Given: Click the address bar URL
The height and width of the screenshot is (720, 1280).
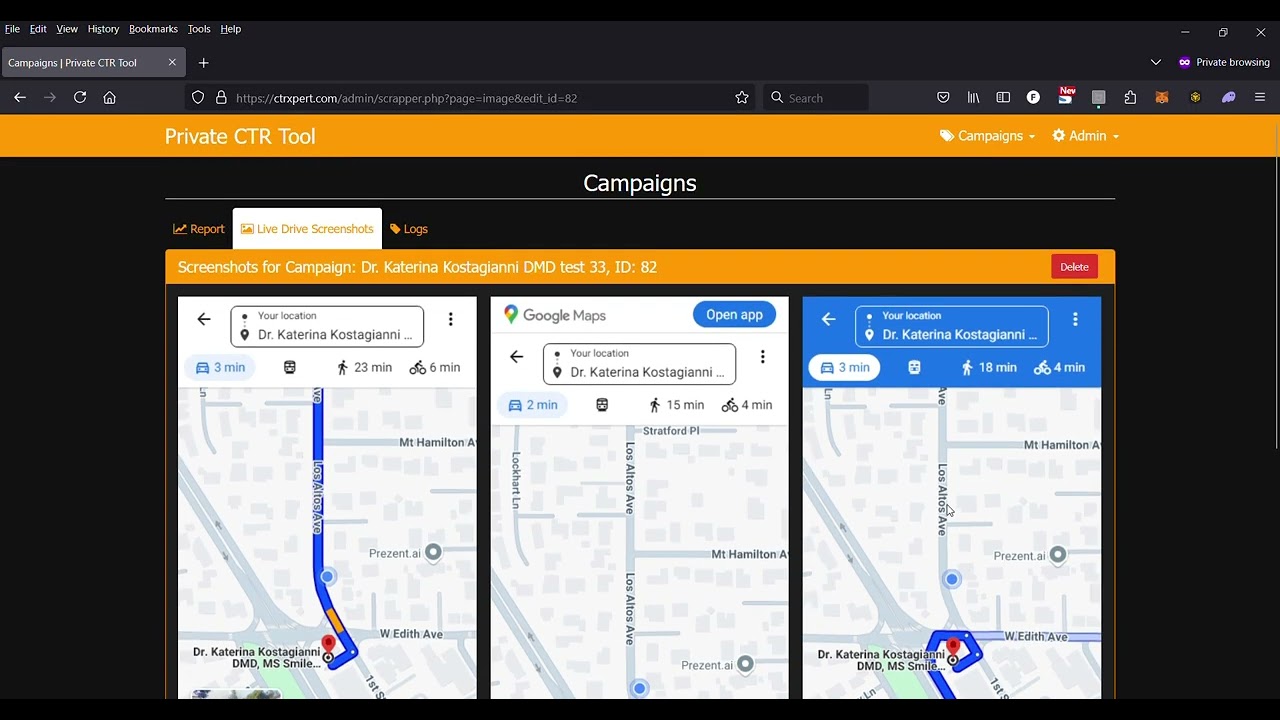Looking at the screenshot, I should pos(406,98).
